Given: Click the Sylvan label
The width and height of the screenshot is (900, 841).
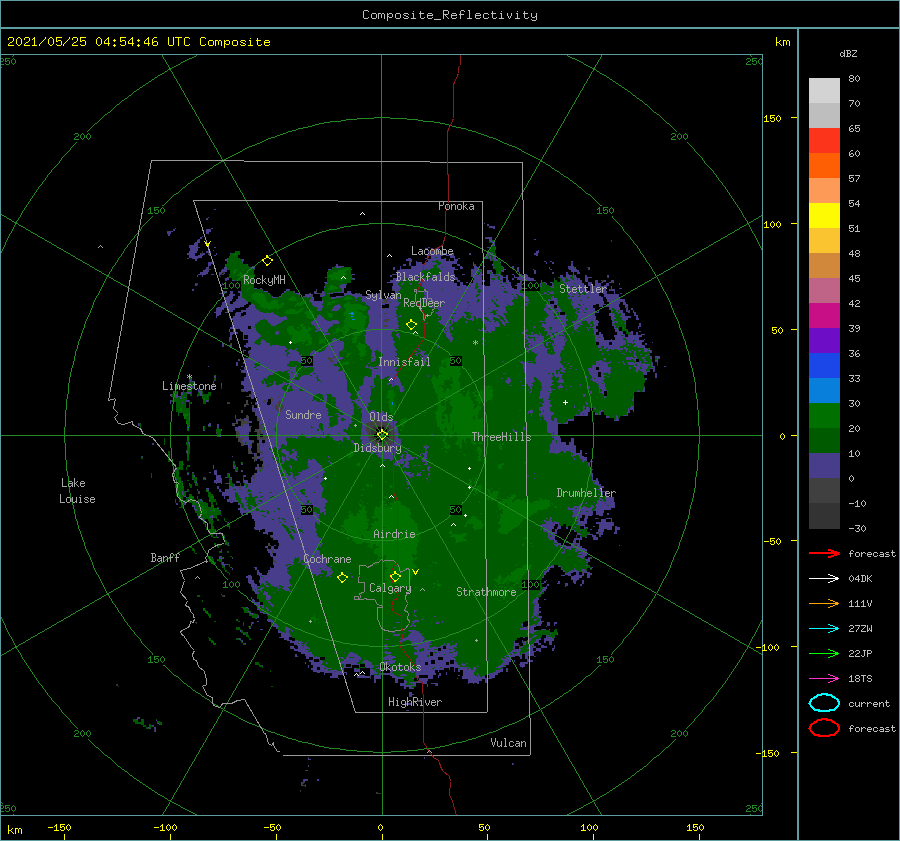Looking at the screenshot, I should (383, 295).
